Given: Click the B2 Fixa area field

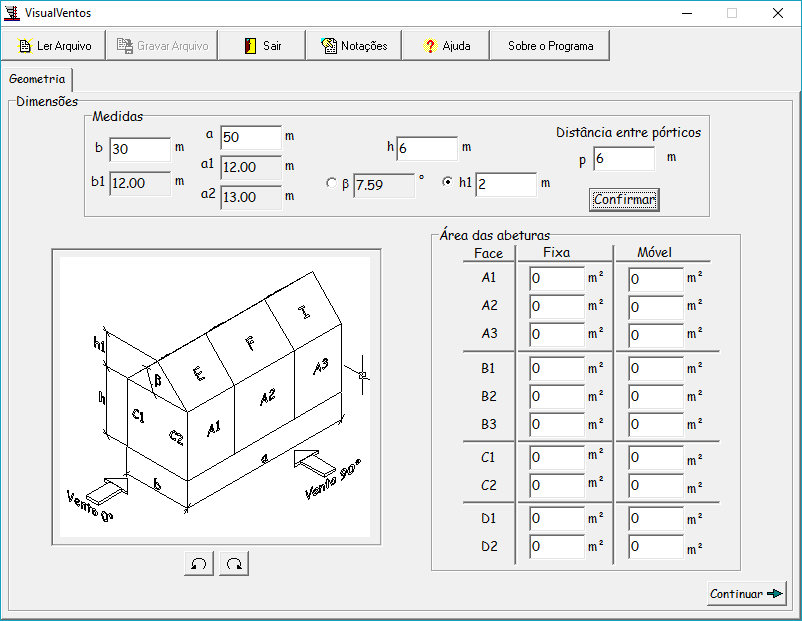Looking at the screenshot, I should click(557, 397).
